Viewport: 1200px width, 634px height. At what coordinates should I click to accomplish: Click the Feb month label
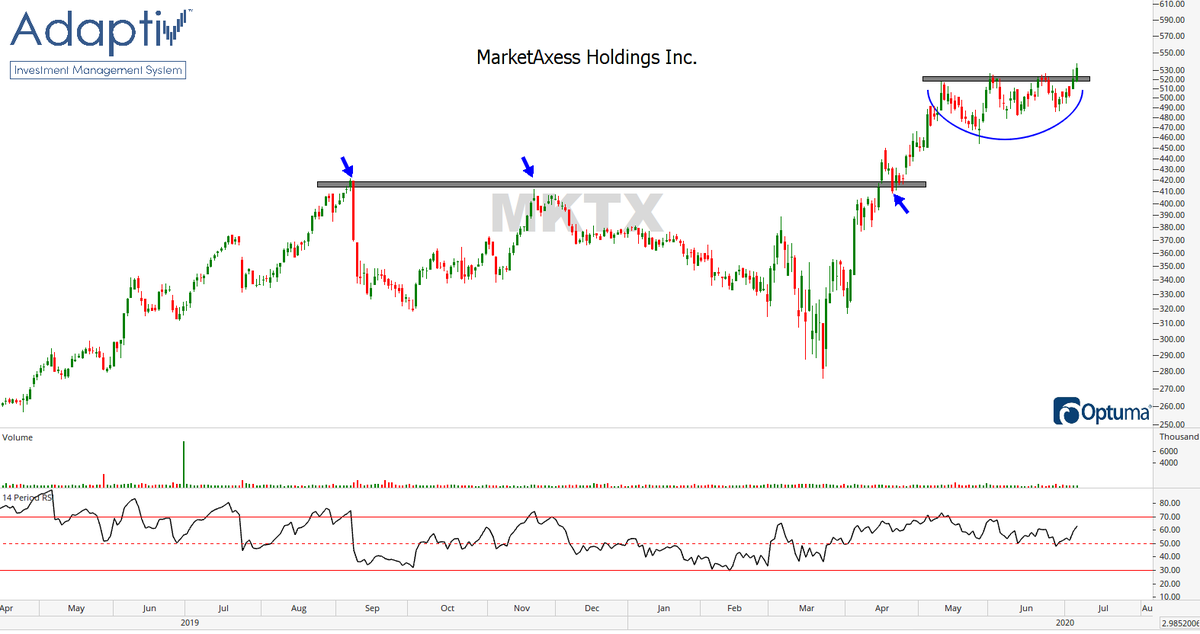[734, 607]
